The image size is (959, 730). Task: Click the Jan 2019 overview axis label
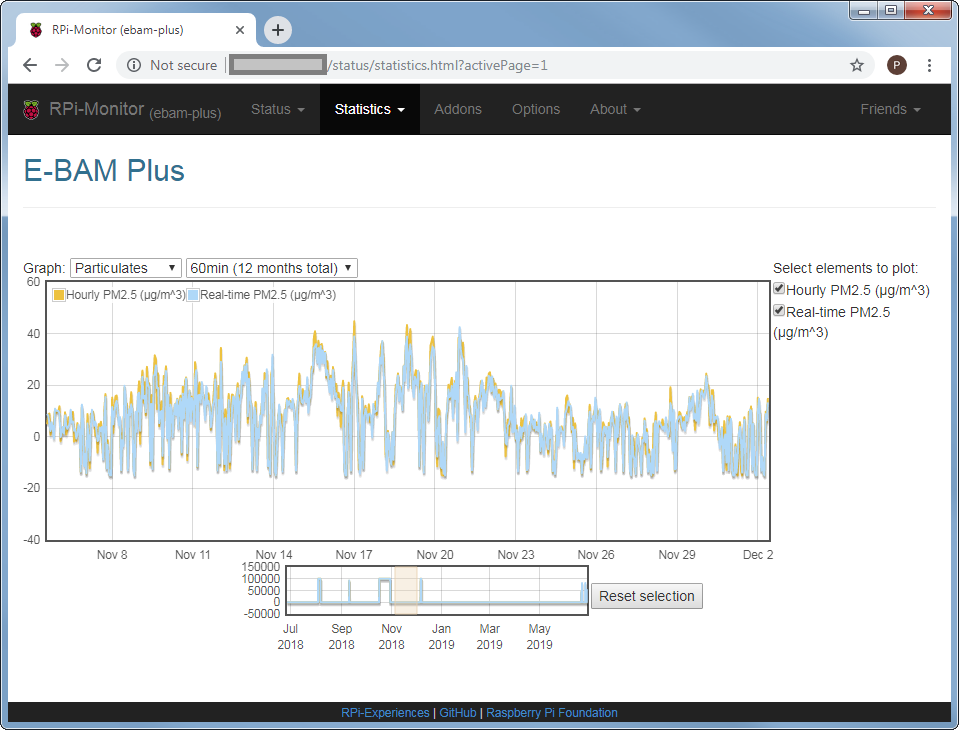pyautogui.click(x=441, y=636)
